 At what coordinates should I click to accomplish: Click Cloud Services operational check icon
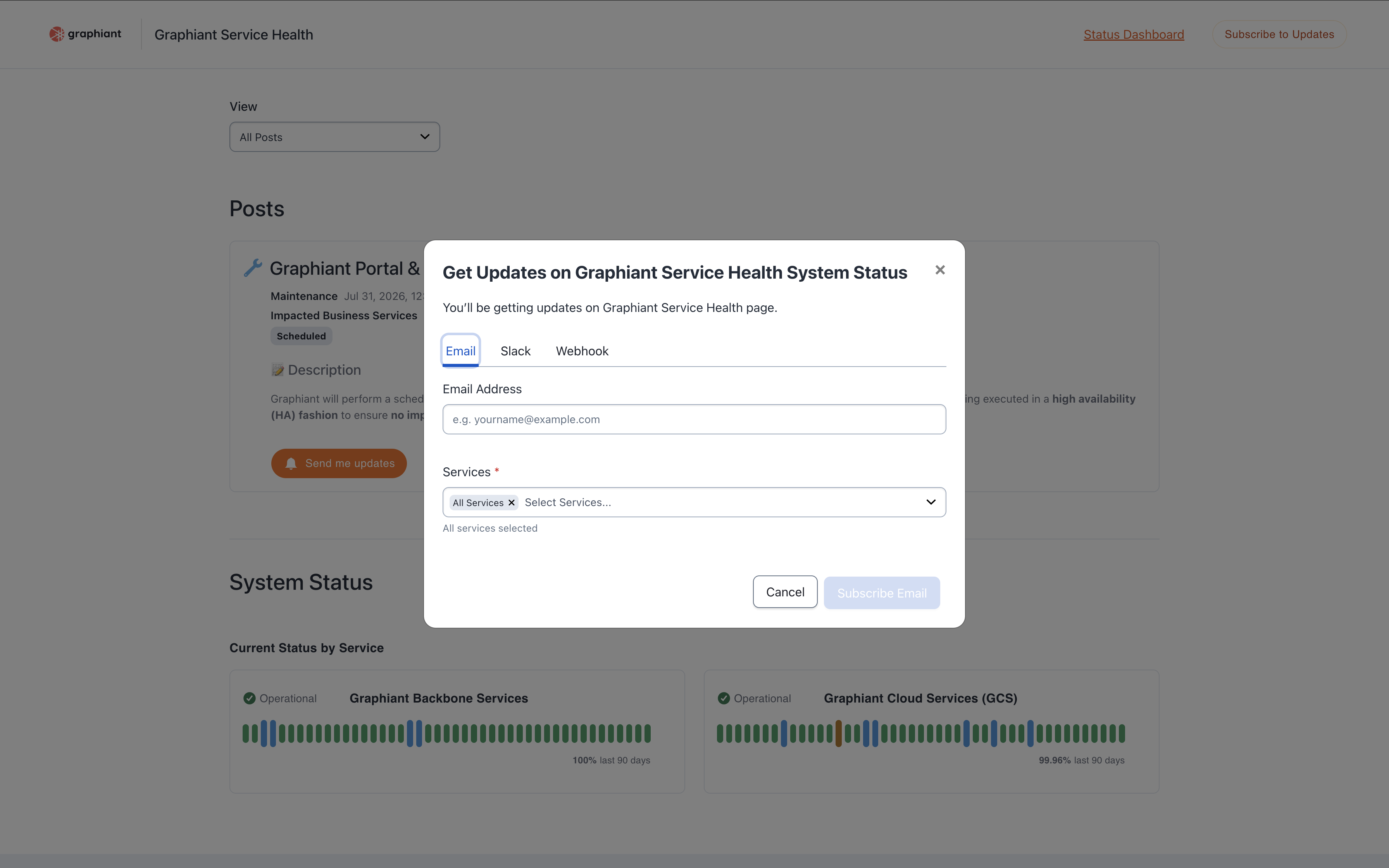(724, 698)
